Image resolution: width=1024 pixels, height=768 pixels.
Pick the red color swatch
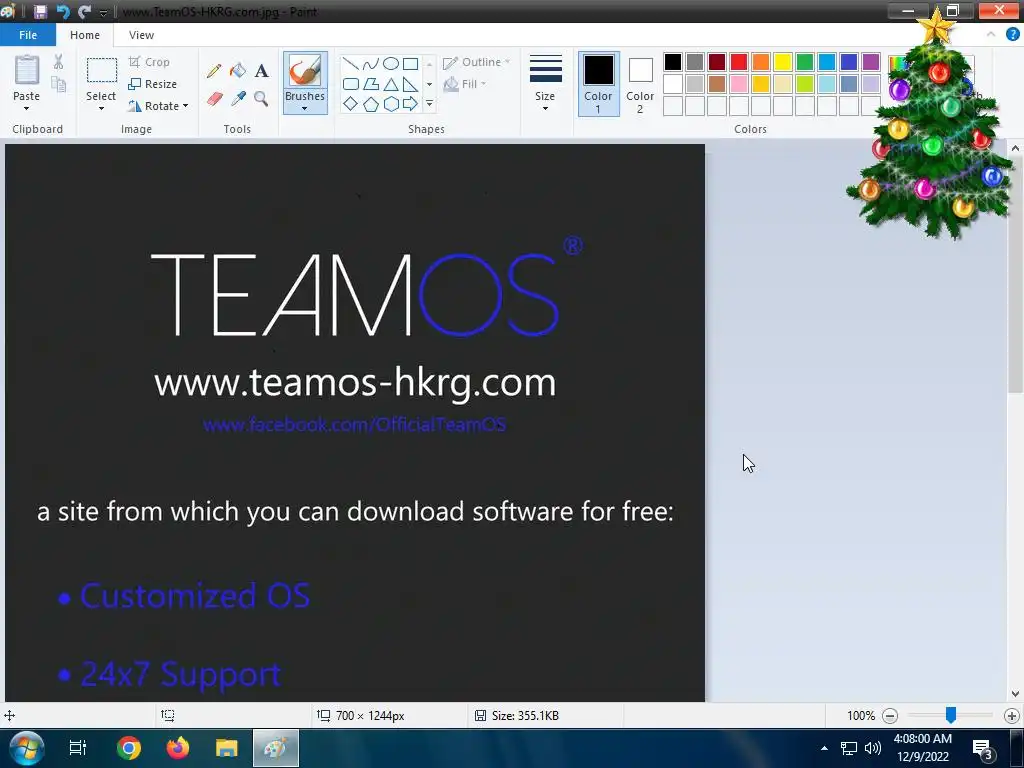coord(739,62)
